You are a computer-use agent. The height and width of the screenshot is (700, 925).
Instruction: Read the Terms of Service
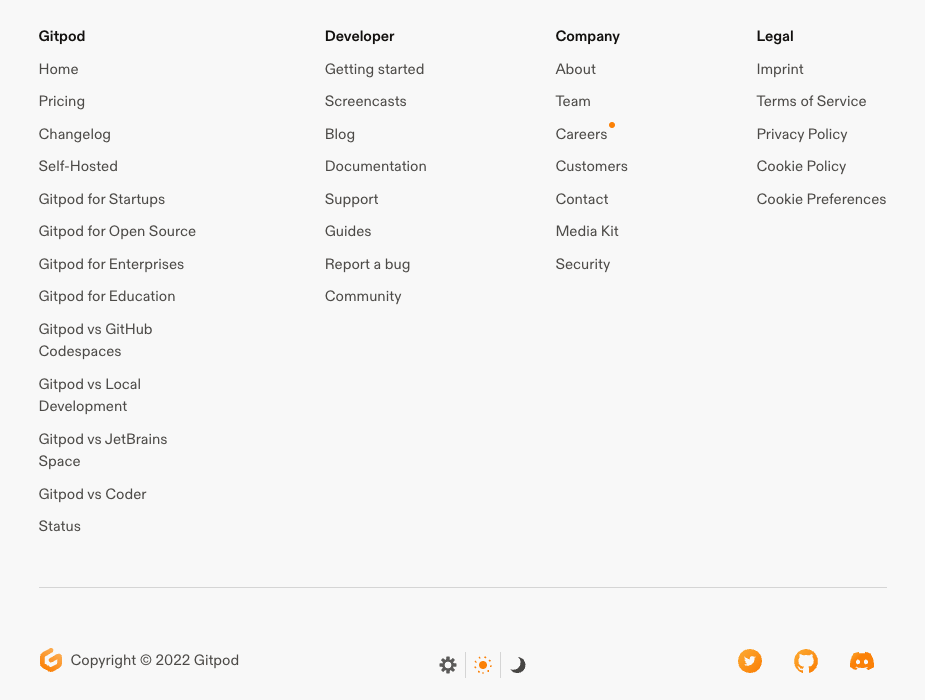point(812,101)
